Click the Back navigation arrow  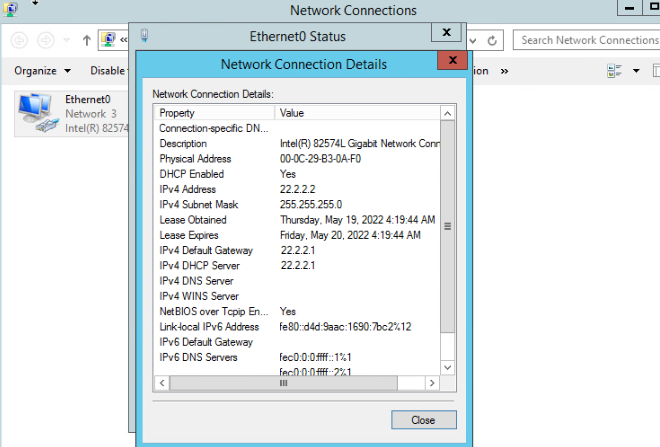19,40
